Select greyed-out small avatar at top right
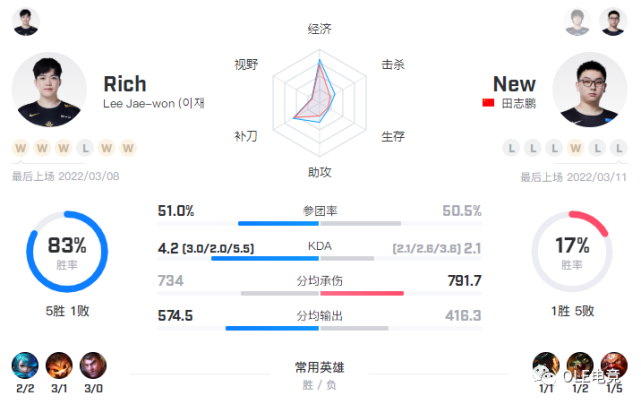 [577, 22]
